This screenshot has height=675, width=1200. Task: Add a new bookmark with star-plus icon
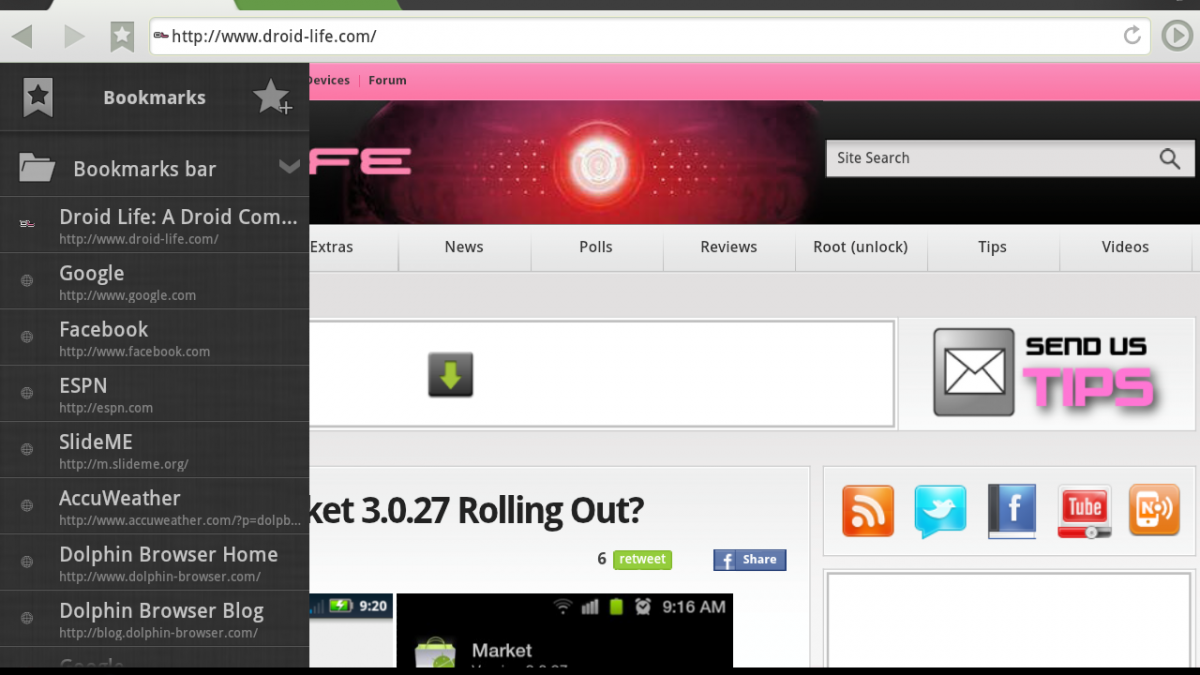[x=271, y=97]
